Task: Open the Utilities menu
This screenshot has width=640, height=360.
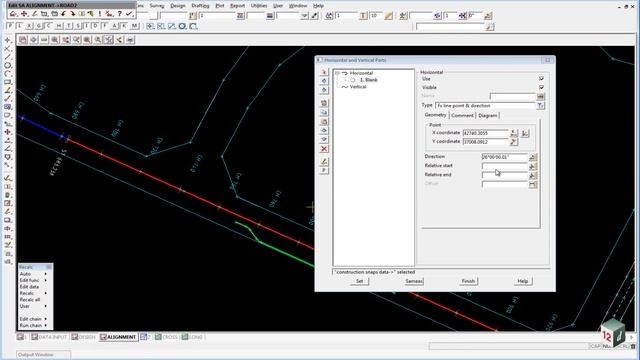Action: [x=259, y=6]
